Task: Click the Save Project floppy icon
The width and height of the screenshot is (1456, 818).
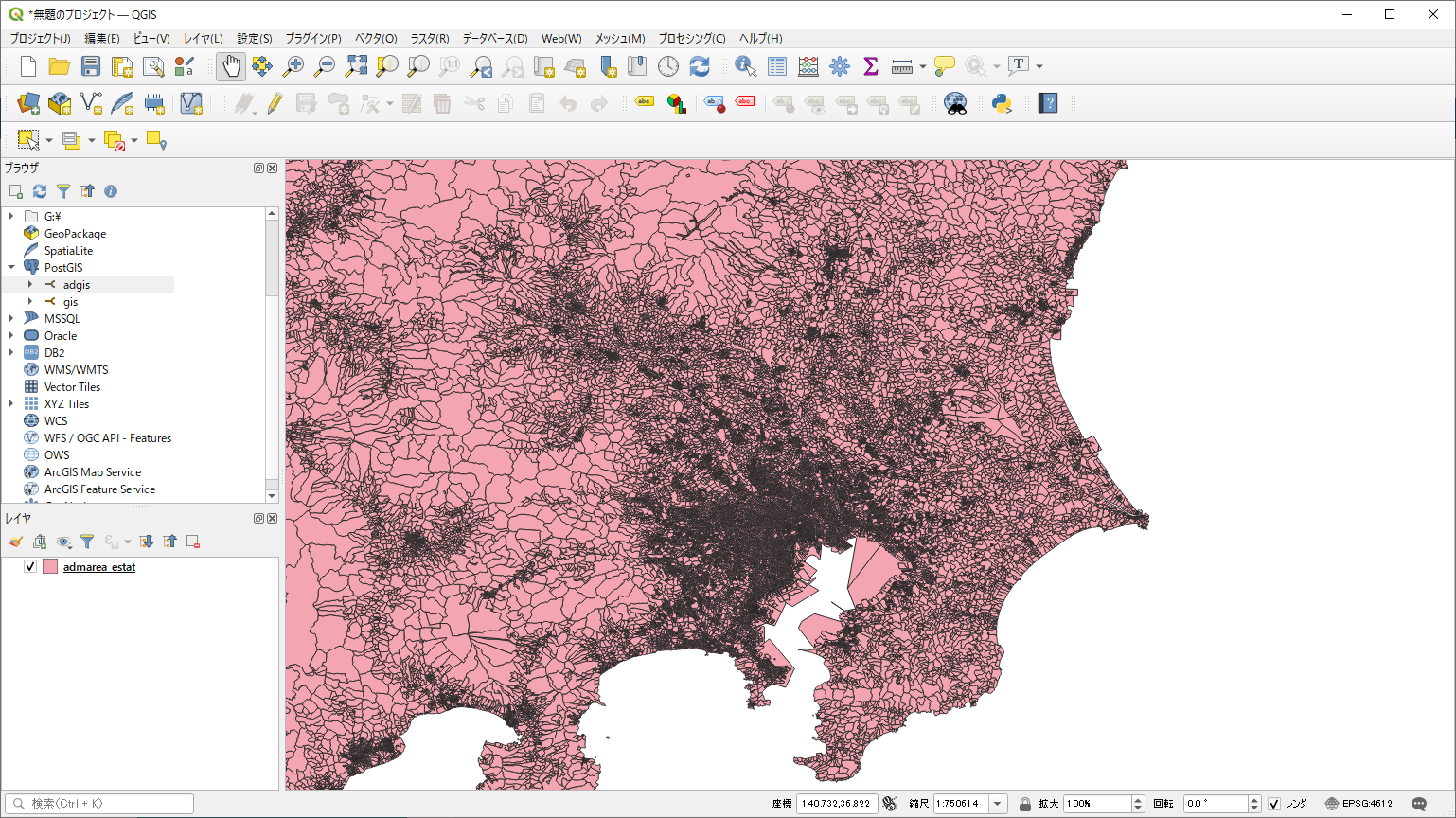Action: [x=91, y=66]
